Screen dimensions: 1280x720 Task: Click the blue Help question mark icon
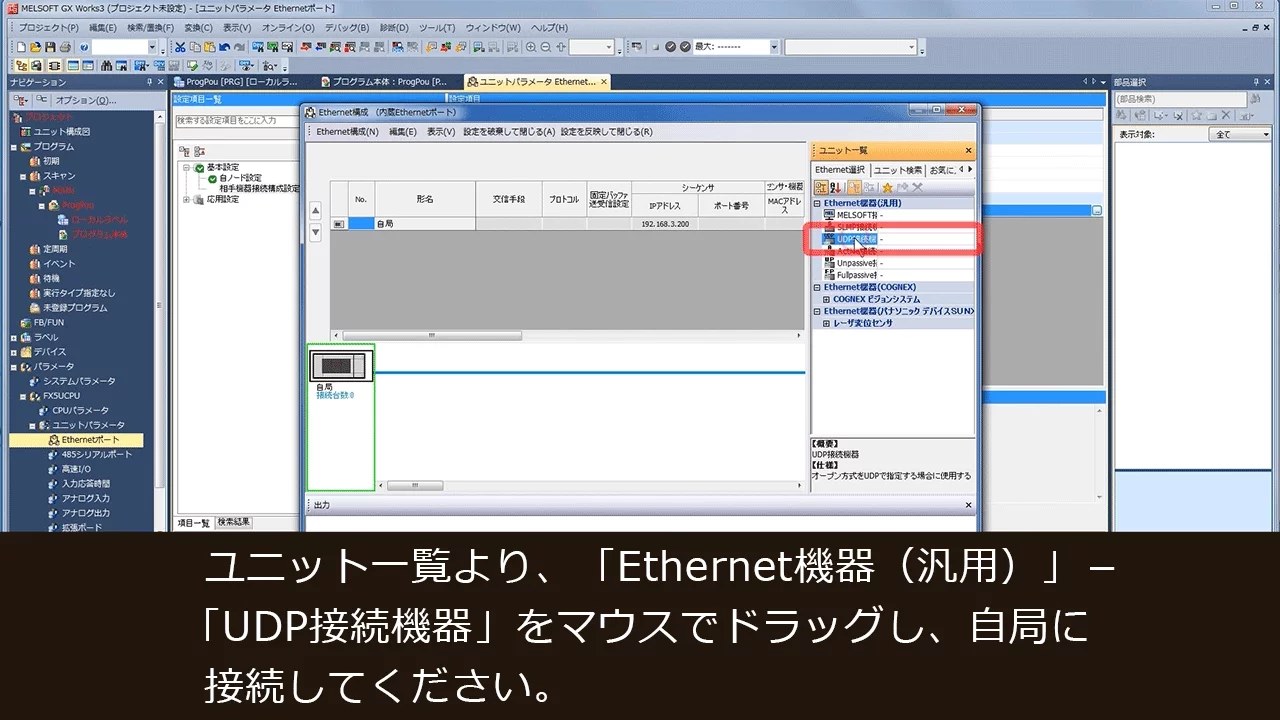(84, 47)
